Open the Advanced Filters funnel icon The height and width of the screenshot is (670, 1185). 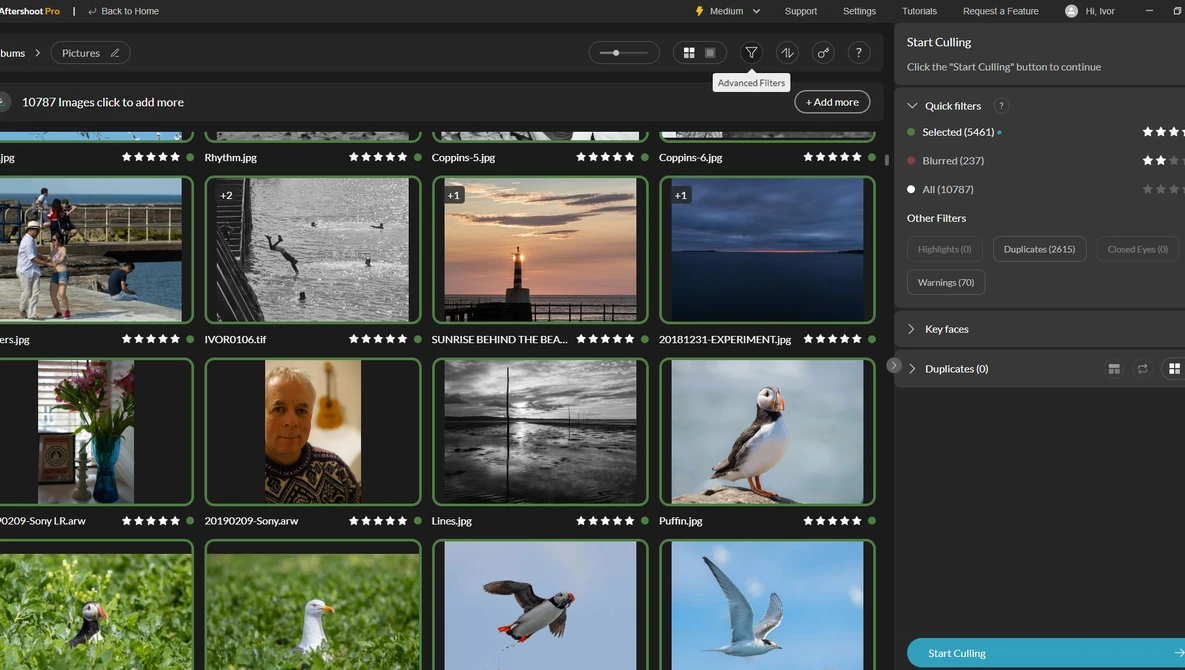click(751, 53)
